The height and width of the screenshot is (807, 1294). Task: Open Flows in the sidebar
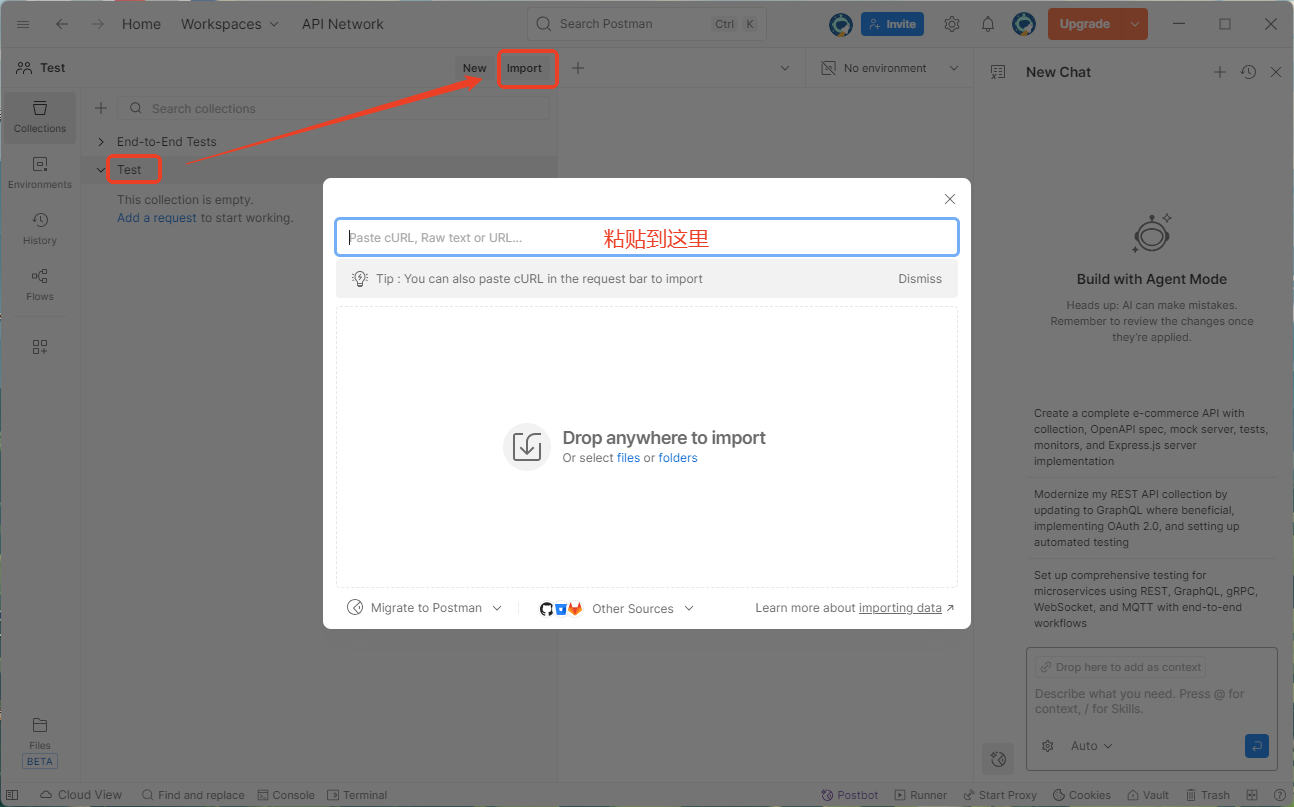coord(40,285)
